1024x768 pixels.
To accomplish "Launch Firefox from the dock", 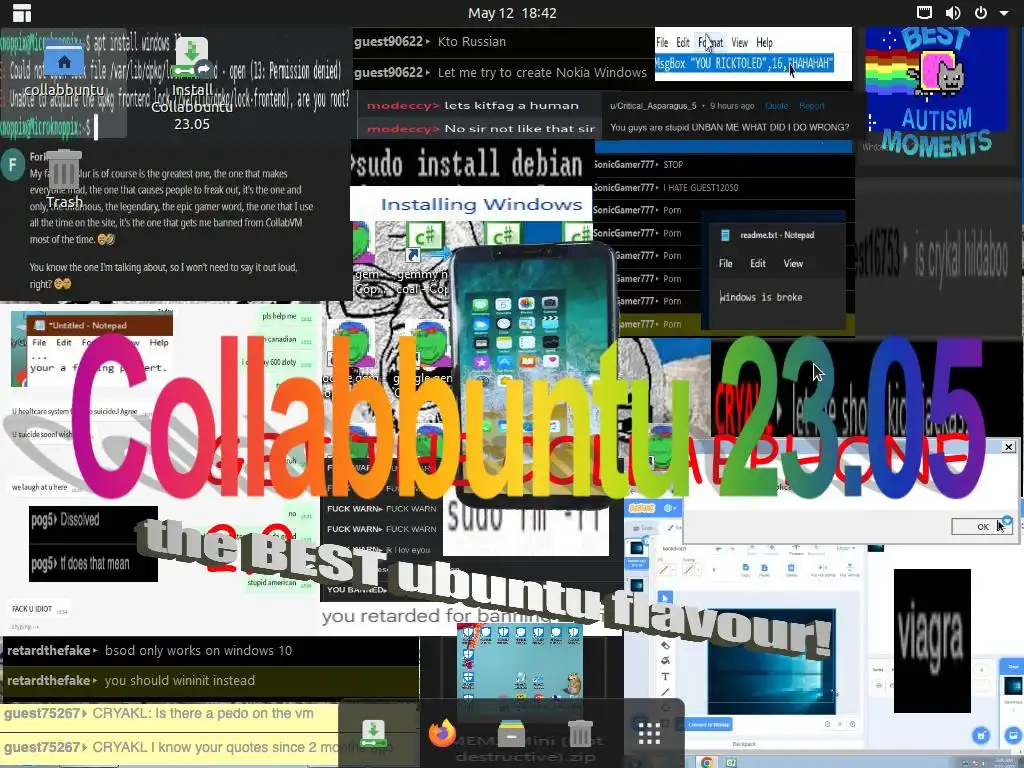I will click(442, 733).
